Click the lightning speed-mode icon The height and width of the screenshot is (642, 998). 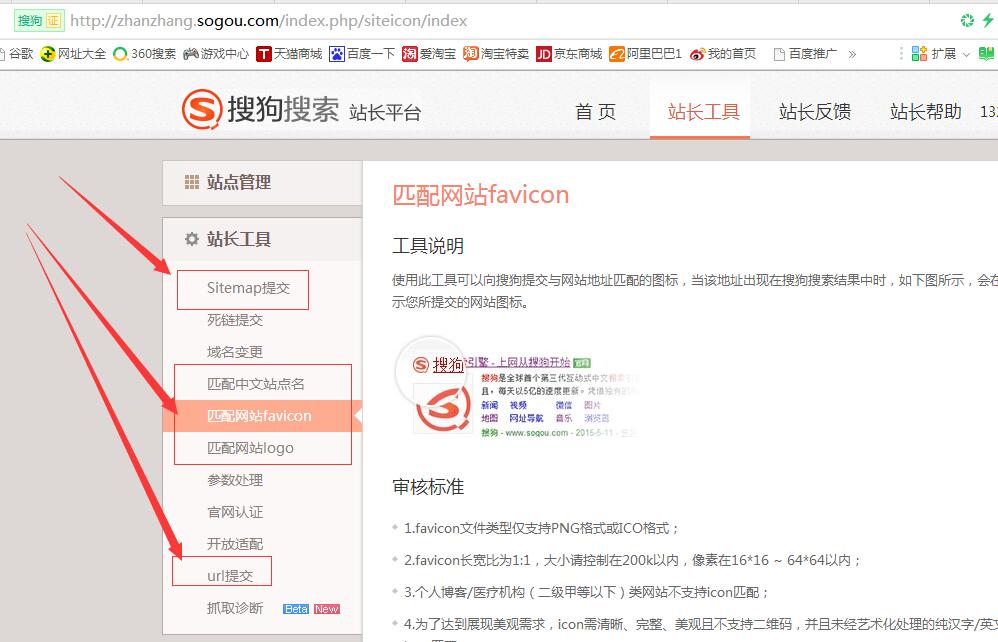tap(988, 20)
